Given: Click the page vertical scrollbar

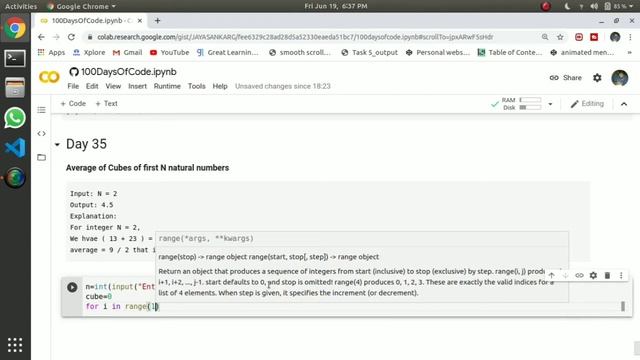Looking at the screenshot, I should click(x=637, y=348).
